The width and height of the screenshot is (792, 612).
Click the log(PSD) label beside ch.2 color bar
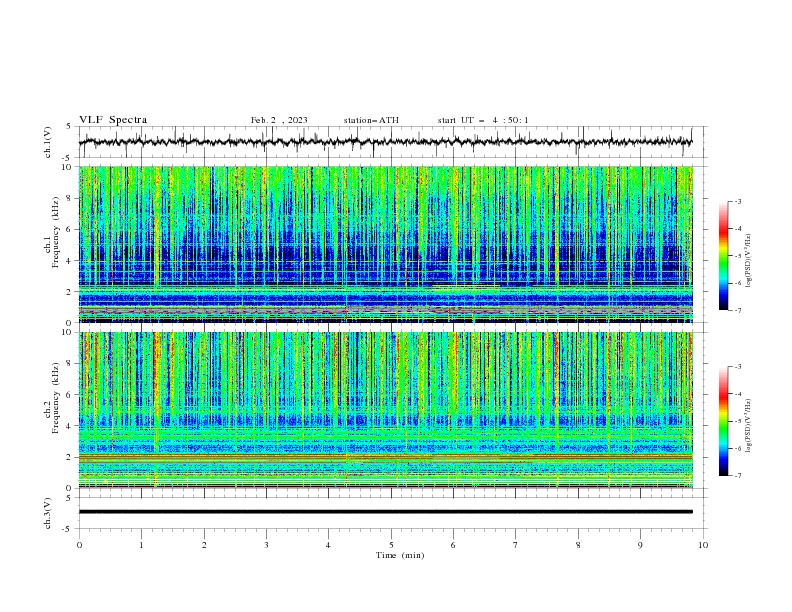coord(748,426)
